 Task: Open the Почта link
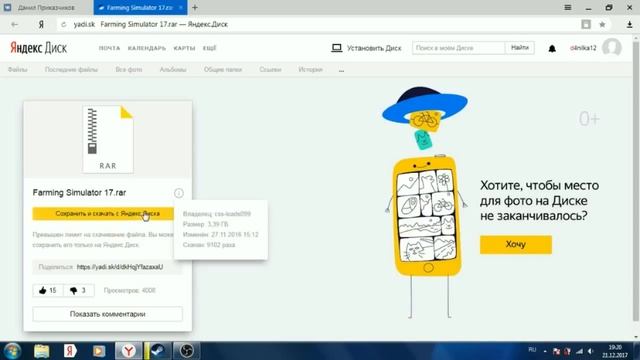109,48
